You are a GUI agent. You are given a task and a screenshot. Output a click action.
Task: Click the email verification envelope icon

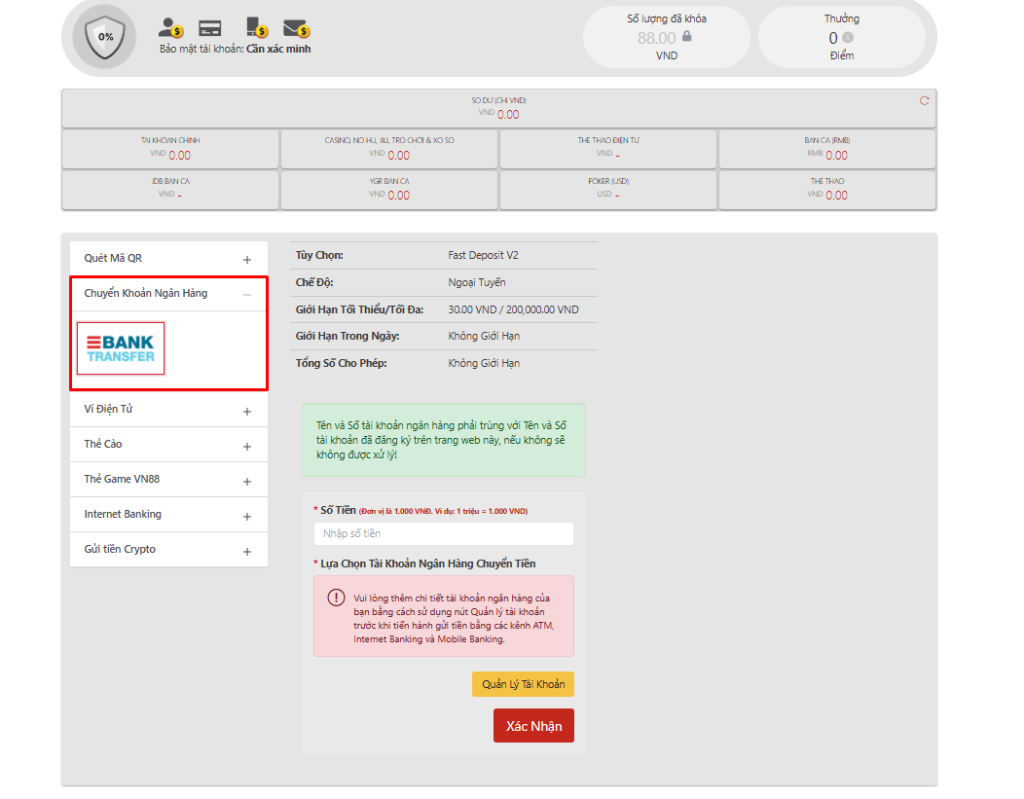coord(296,28)
